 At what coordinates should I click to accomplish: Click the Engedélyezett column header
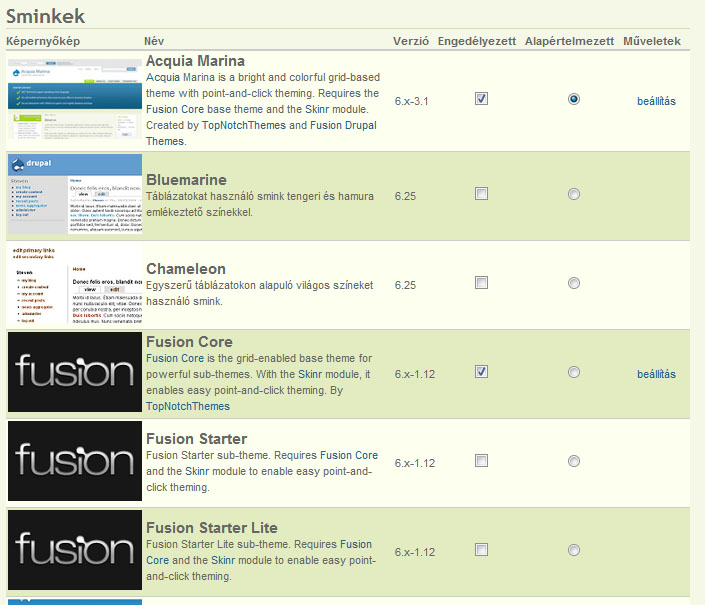point(477,41)
